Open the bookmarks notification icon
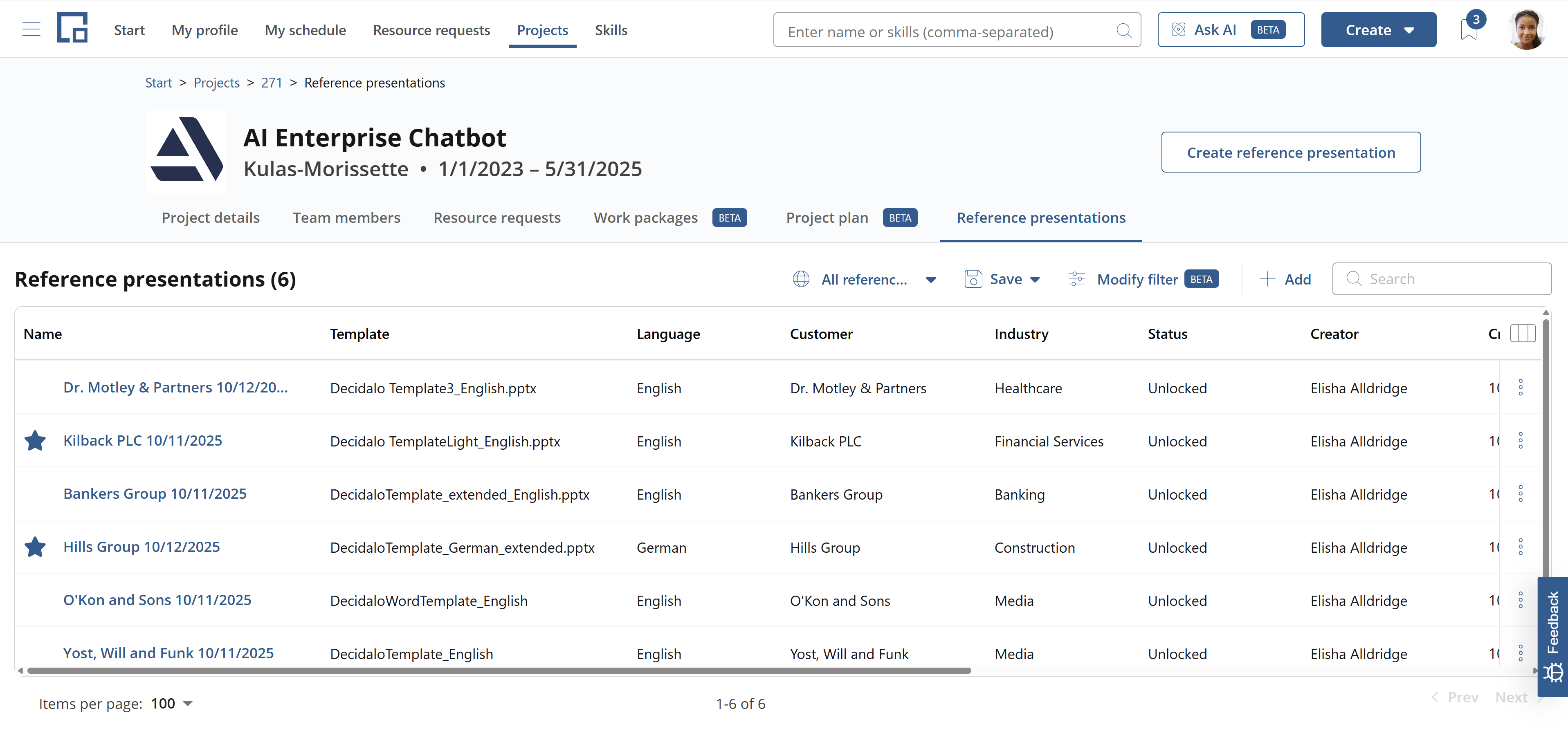Image resolution: width=1568 pixels, height=740 pixels. tap(1469, 29)
